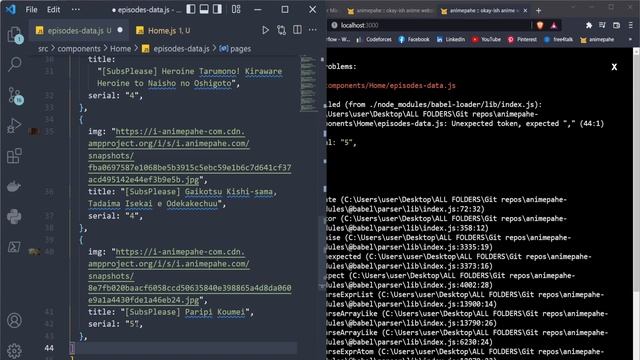Open a new browser tab
This screenshot has width=640, height=360.
point(539,11)
